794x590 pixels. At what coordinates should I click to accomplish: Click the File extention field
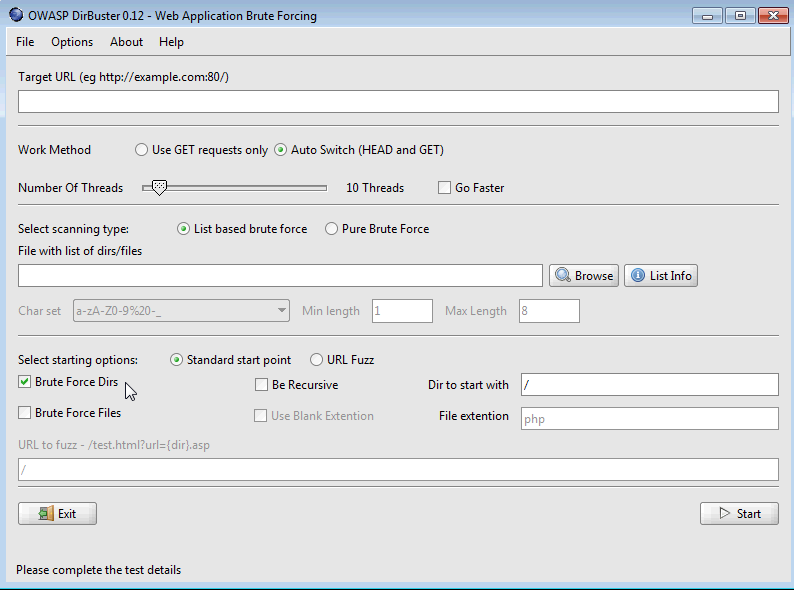tap(650, 419)
